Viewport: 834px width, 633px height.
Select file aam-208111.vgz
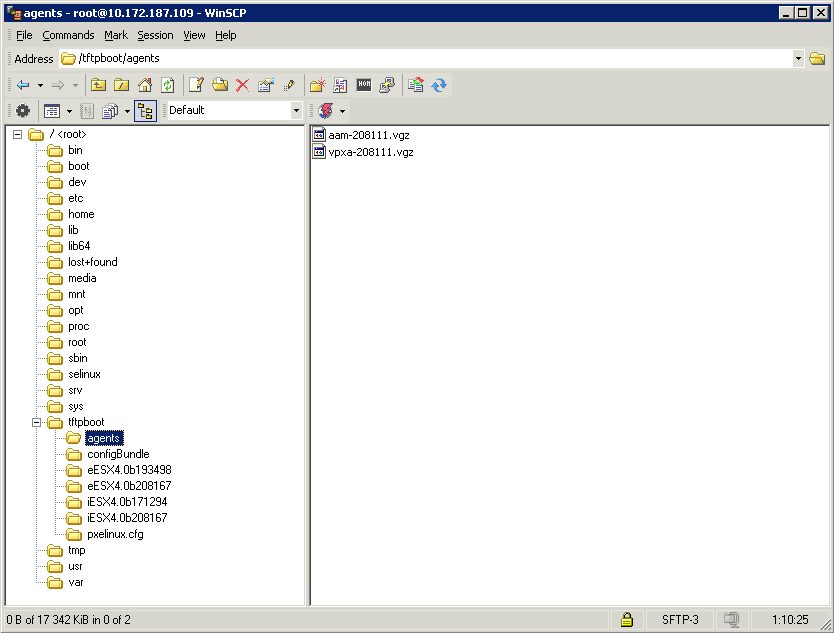tap(369, 135)
